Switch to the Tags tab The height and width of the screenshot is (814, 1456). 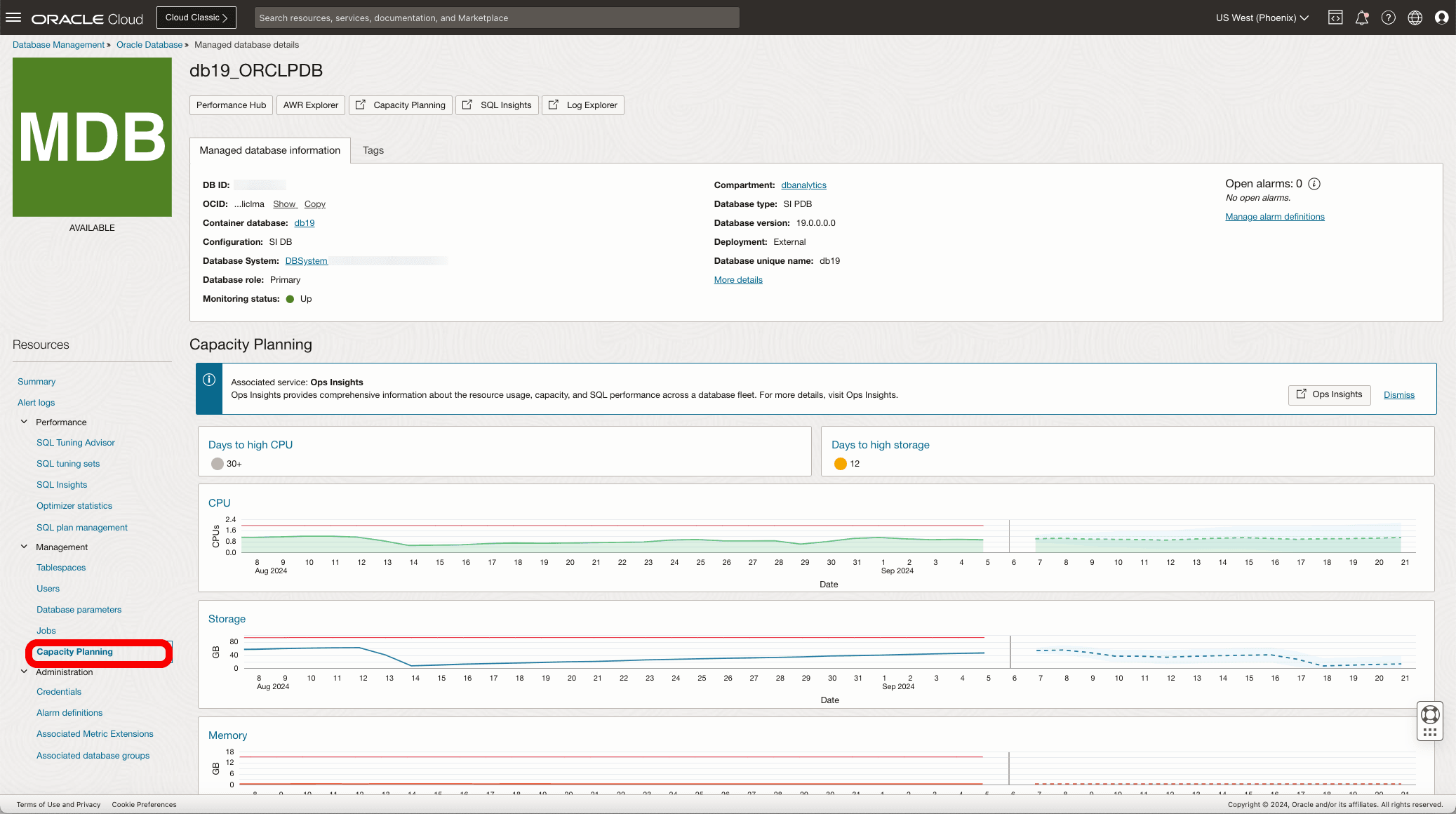(373, 150)
